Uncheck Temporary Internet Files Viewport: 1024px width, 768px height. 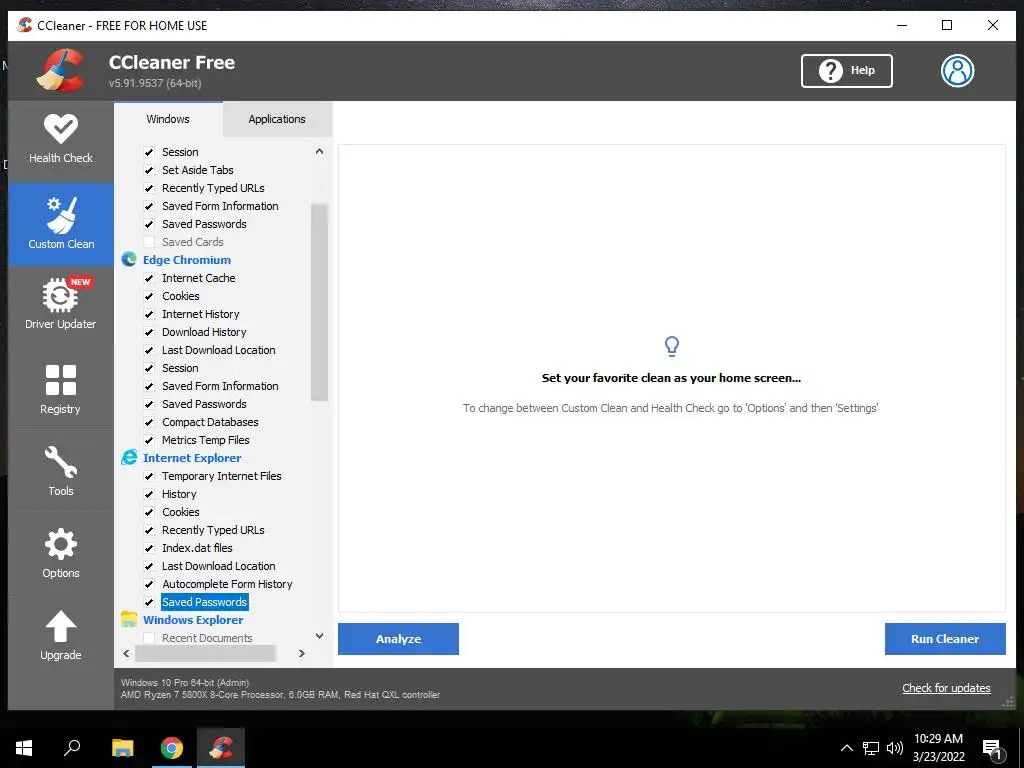(x=149, y=476)
